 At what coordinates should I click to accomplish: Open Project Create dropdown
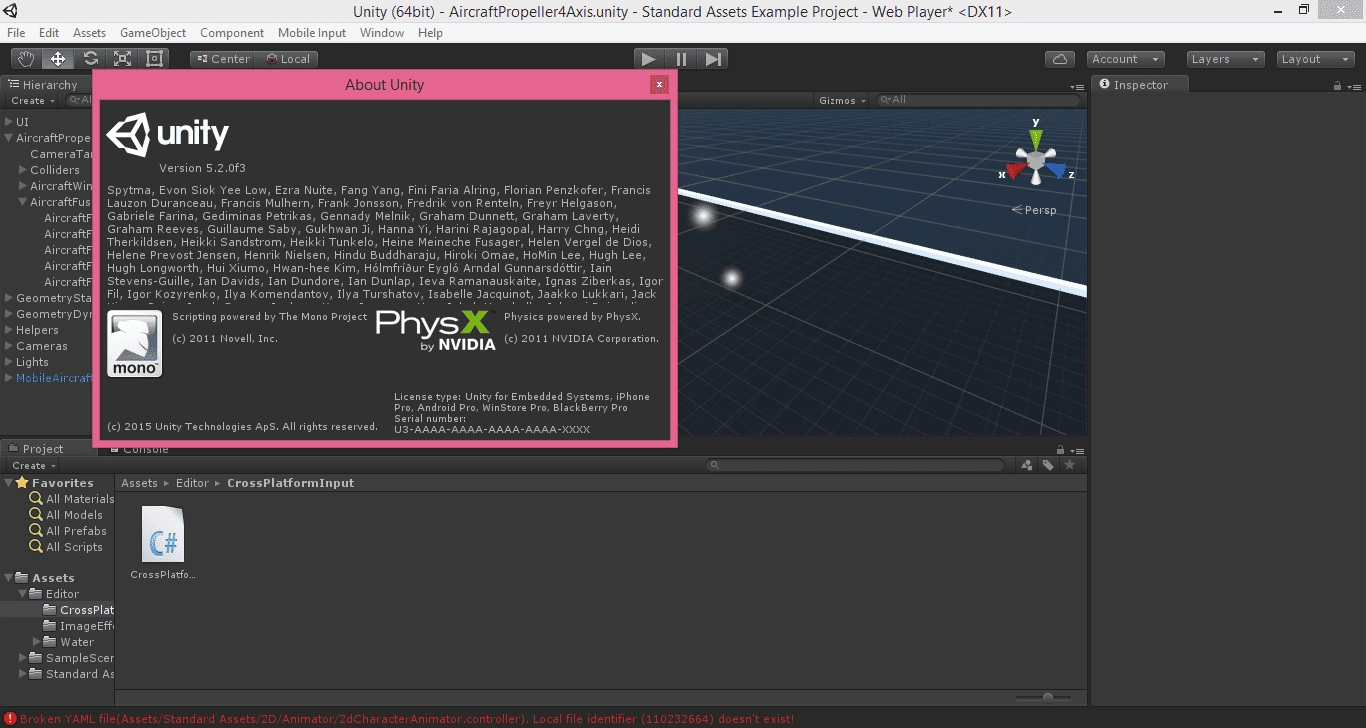pos(33,466)
